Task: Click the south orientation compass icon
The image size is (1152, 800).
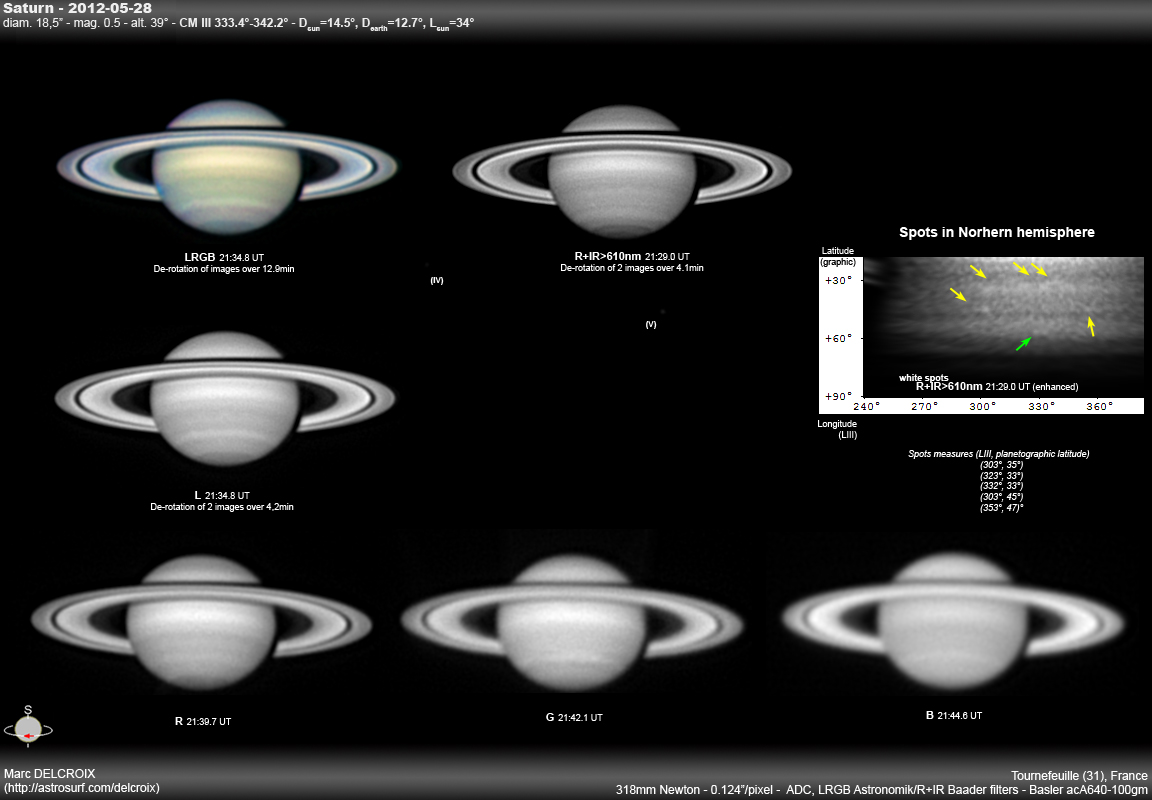Action: pos(28,727)
